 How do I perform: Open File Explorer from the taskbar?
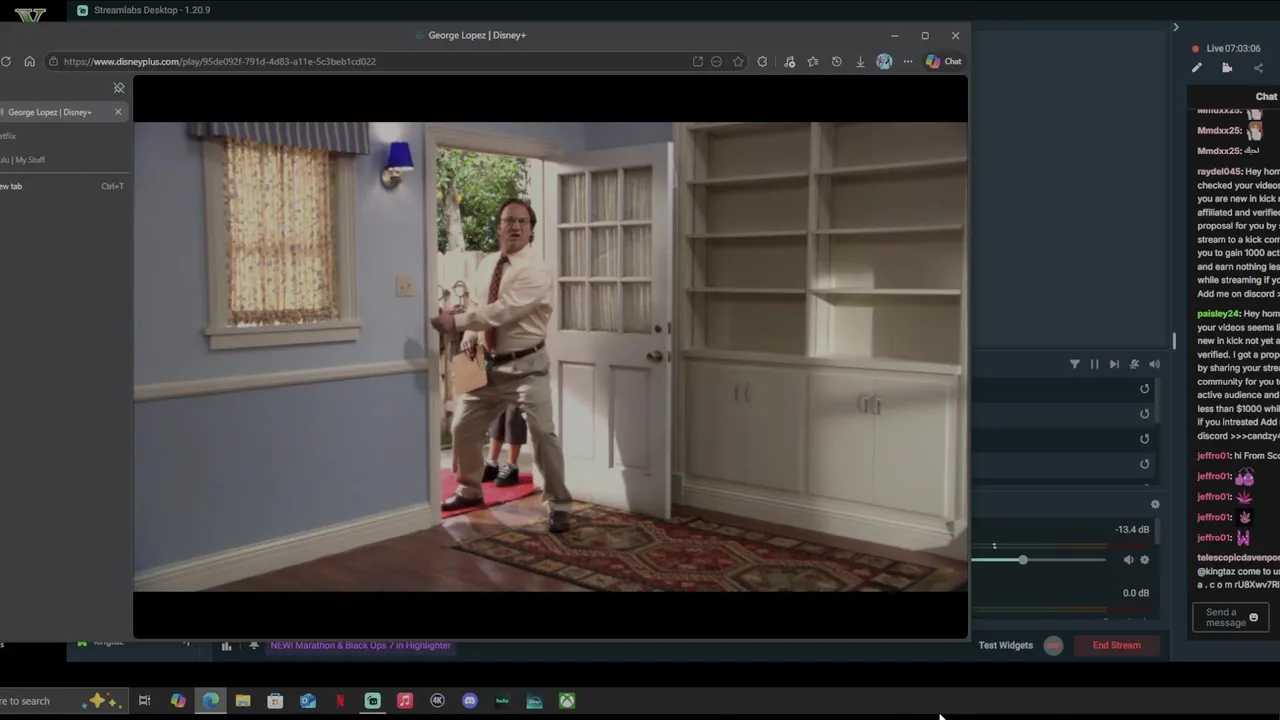pos(243,701)
